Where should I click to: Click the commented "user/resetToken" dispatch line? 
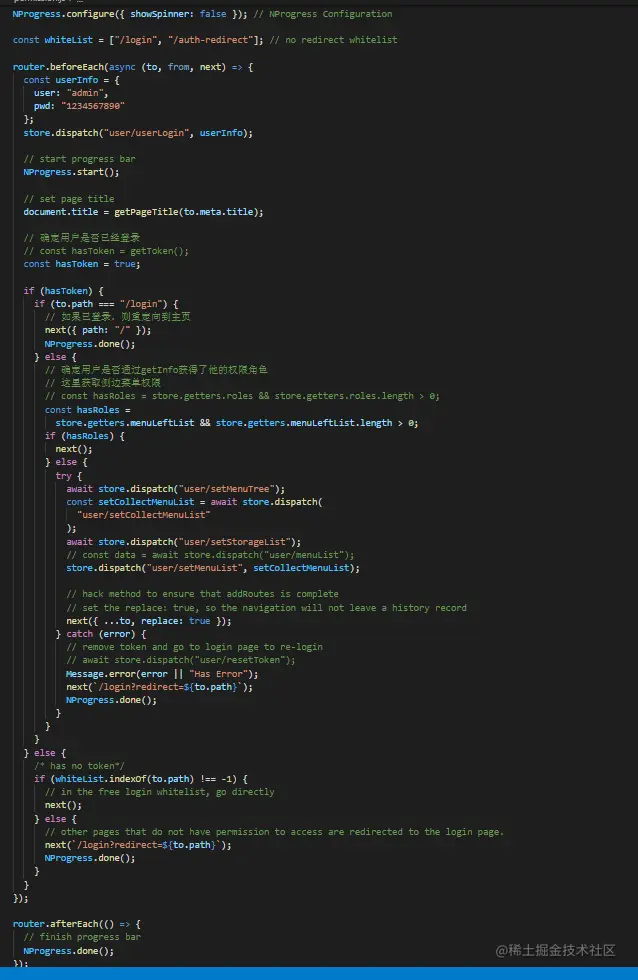point(181,661)
